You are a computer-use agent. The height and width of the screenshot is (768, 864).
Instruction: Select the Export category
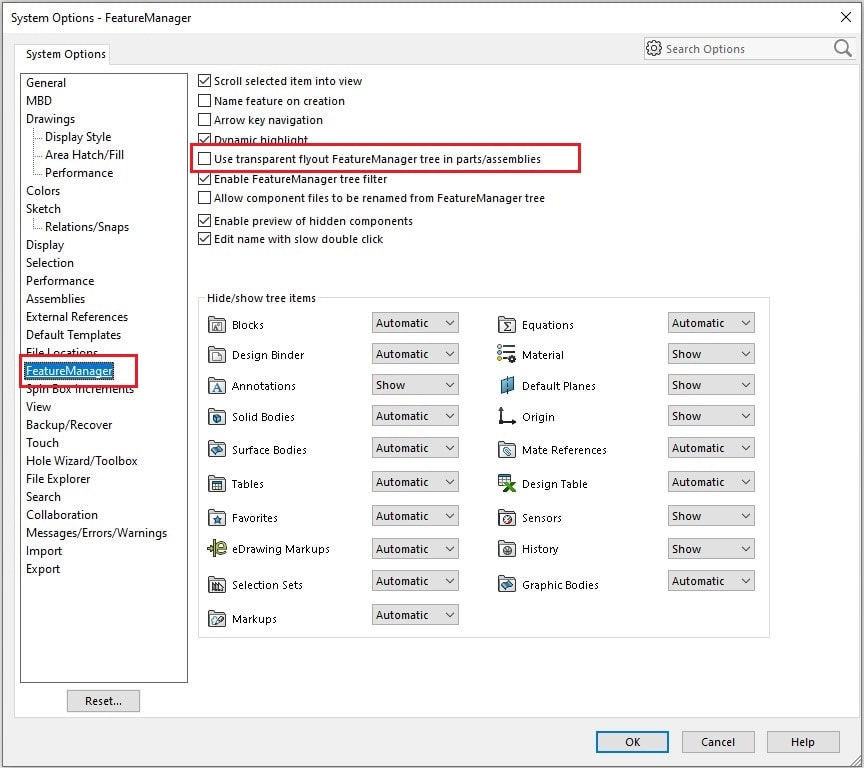point(43,569)
